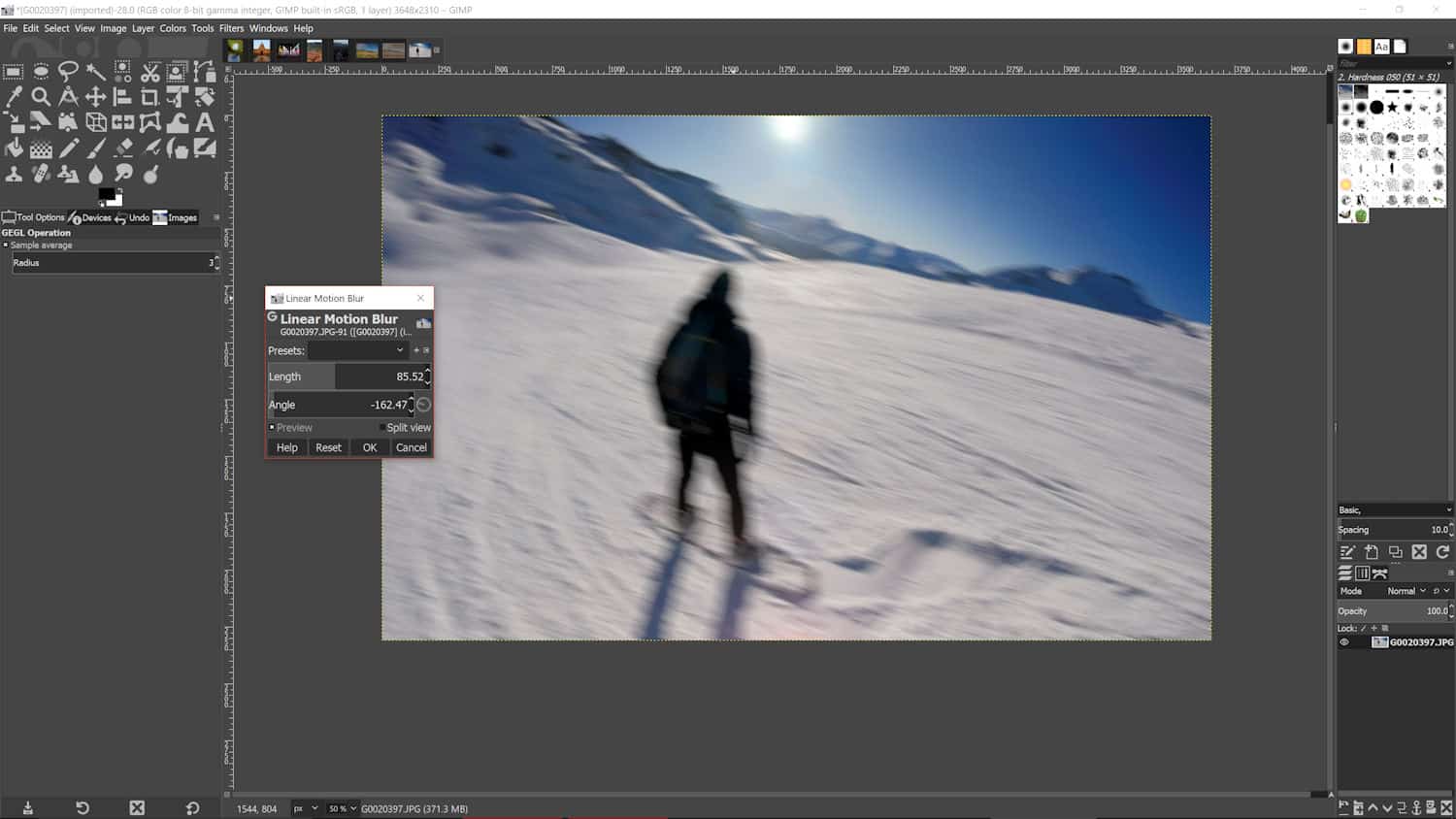Viewport: 1456px width, 819px height.
Task: Select the Free Select lasso tool
Action: click(68, 71)
